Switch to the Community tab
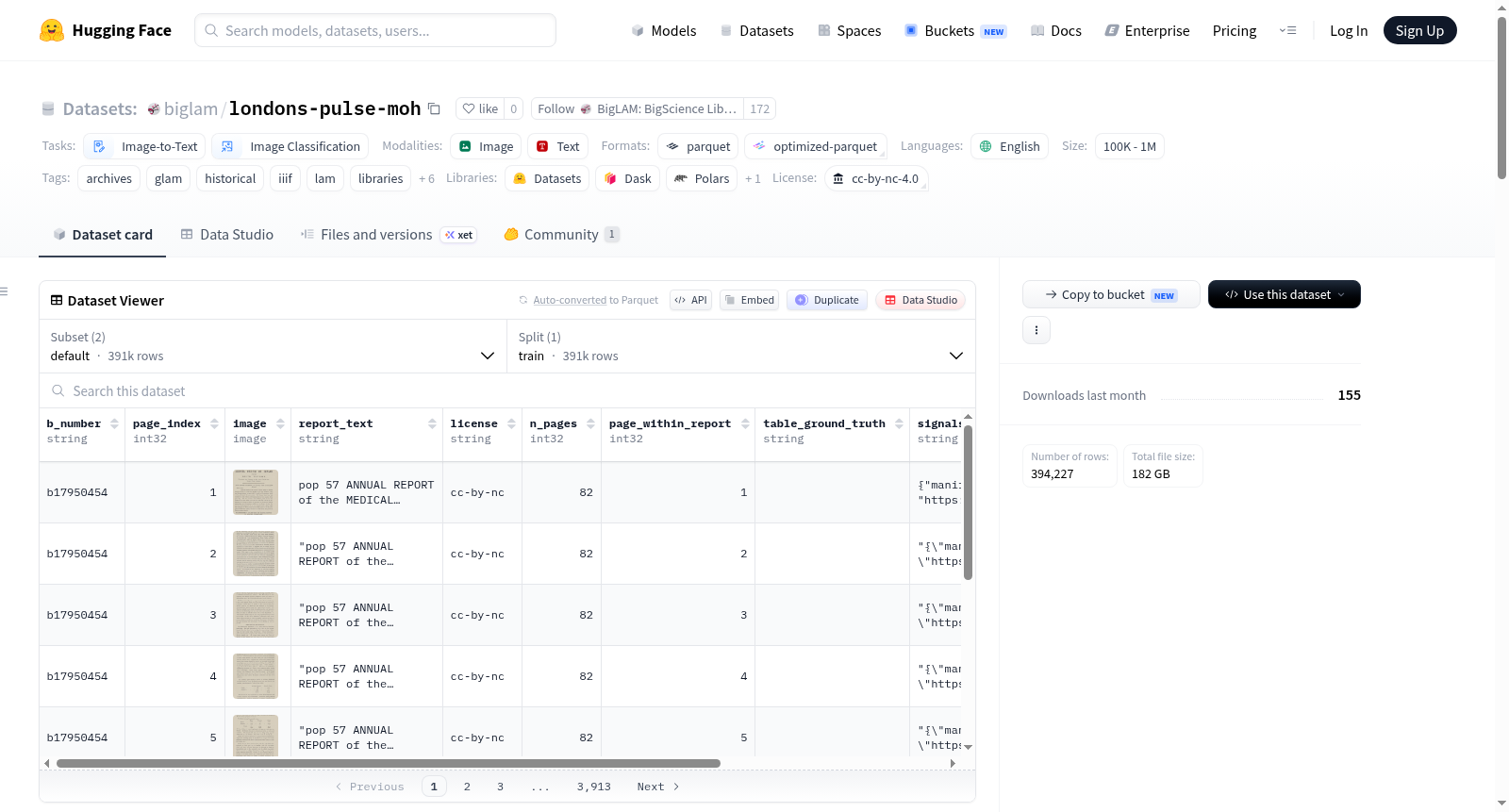Viewport: 1509px width, 812px height. [x=561, y=235]
